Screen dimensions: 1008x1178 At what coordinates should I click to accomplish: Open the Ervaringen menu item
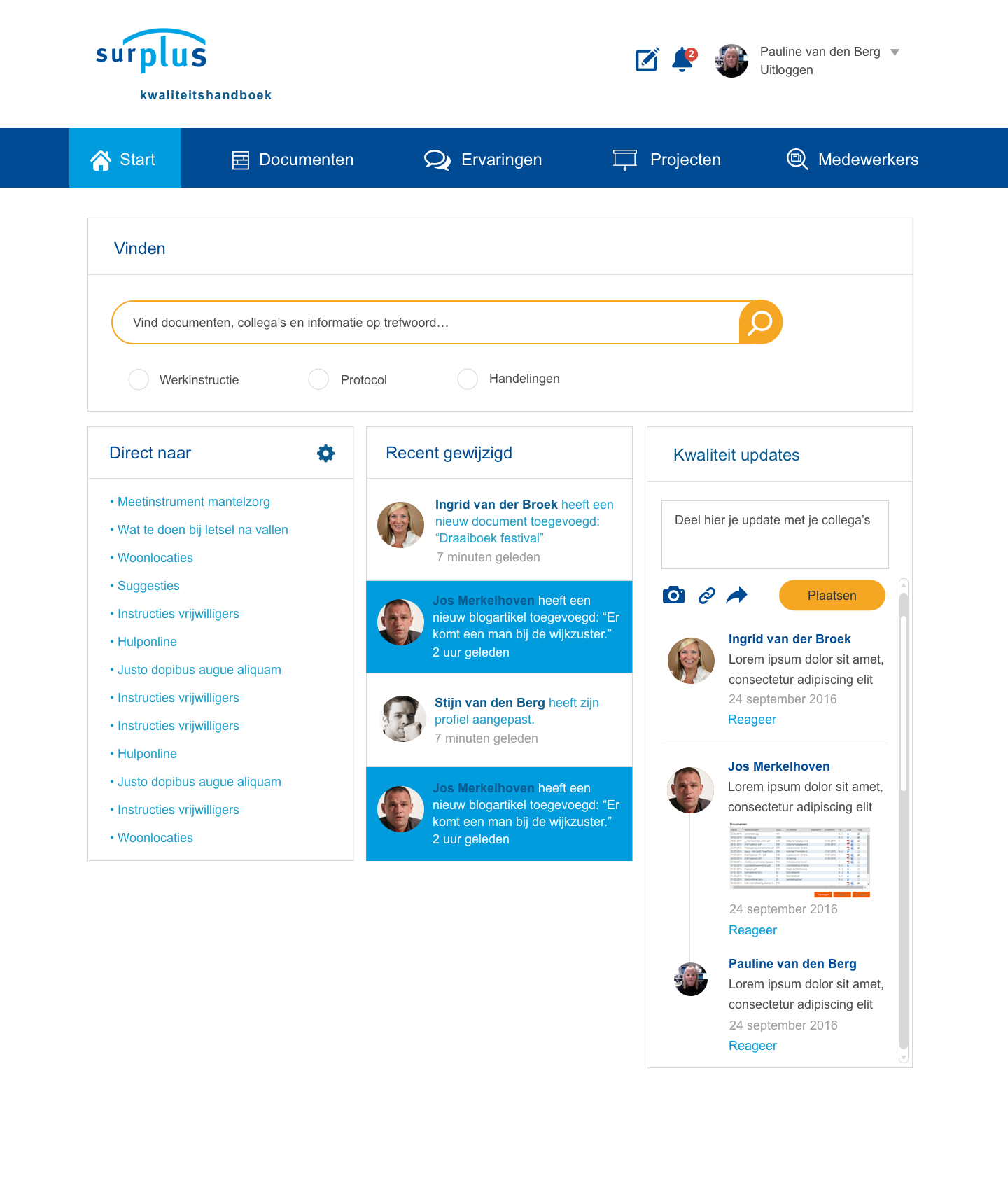point(483,160)
